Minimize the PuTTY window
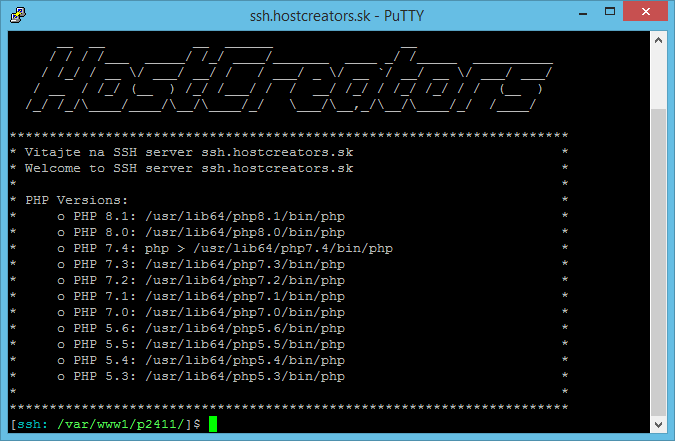 tap(583, 12)
